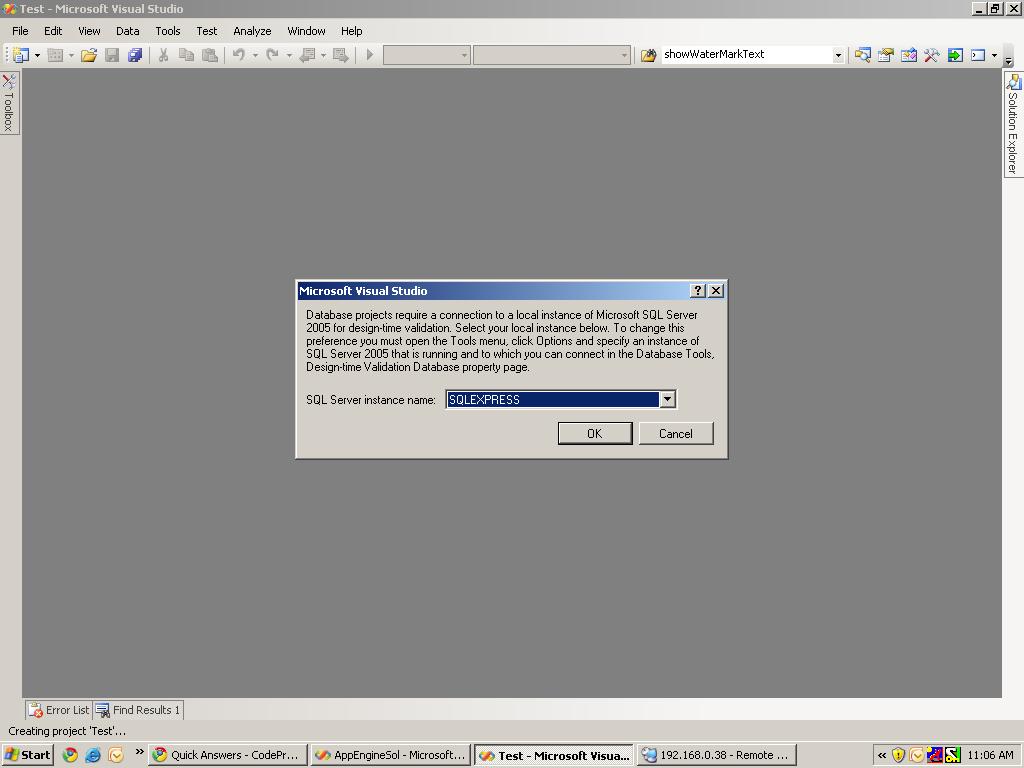This screenshot has width=1024, height=768.
Task: Launch Internet Explorer from quick launch
Action: pos(93,755)
